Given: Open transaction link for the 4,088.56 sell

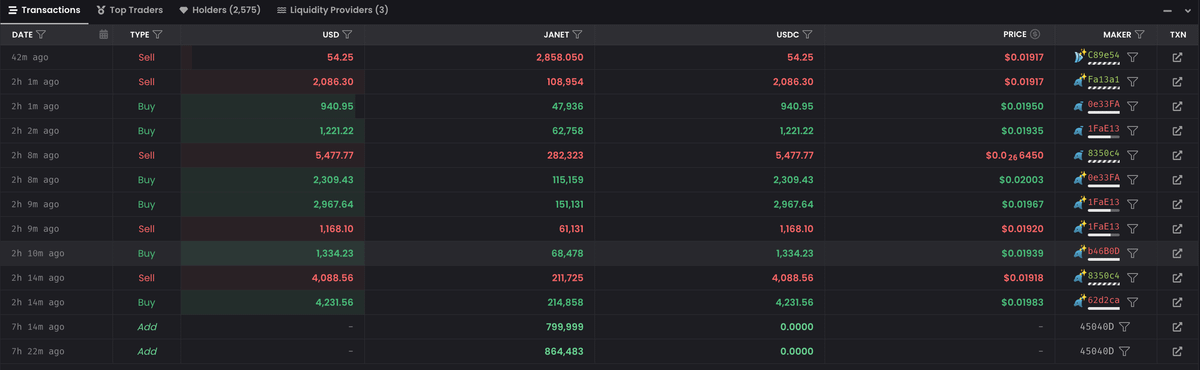Looking at the screenshot, I should [x=1177, y=278].
